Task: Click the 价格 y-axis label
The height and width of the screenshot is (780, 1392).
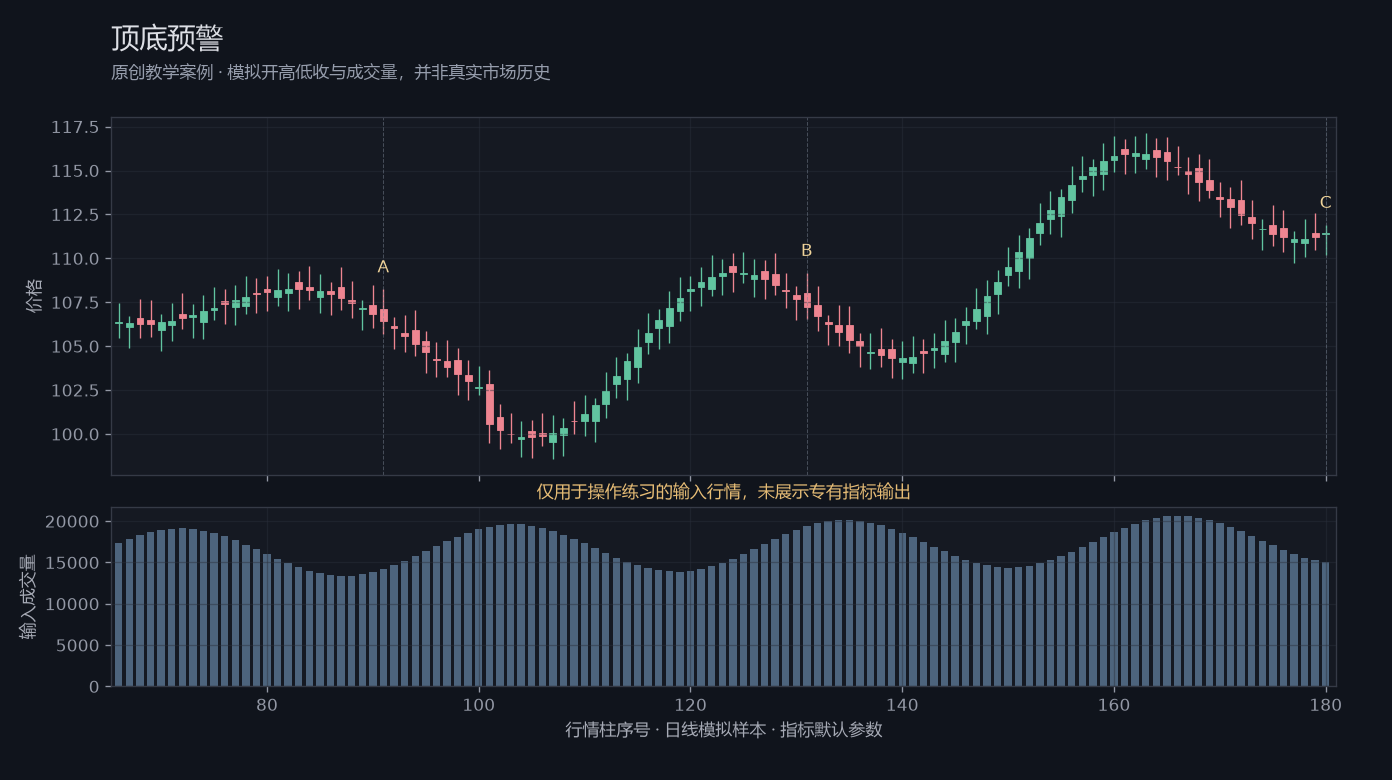Action: point(35,296)
